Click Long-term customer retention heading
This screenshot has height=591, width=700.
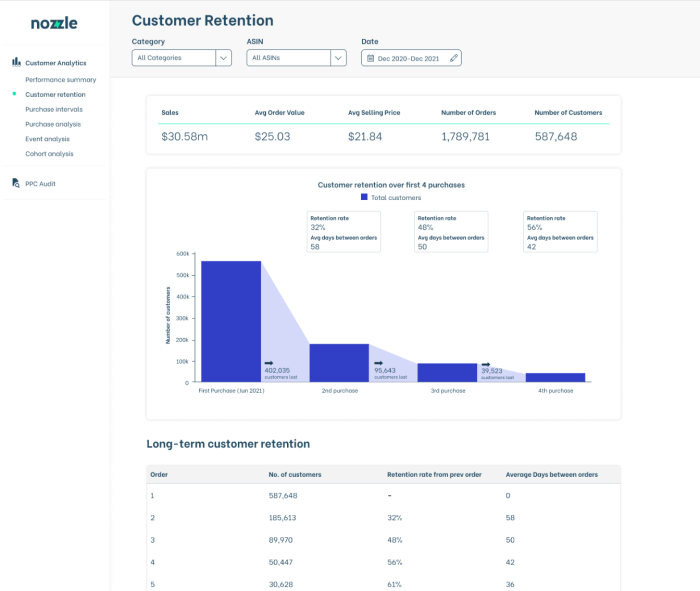[228, 444]
